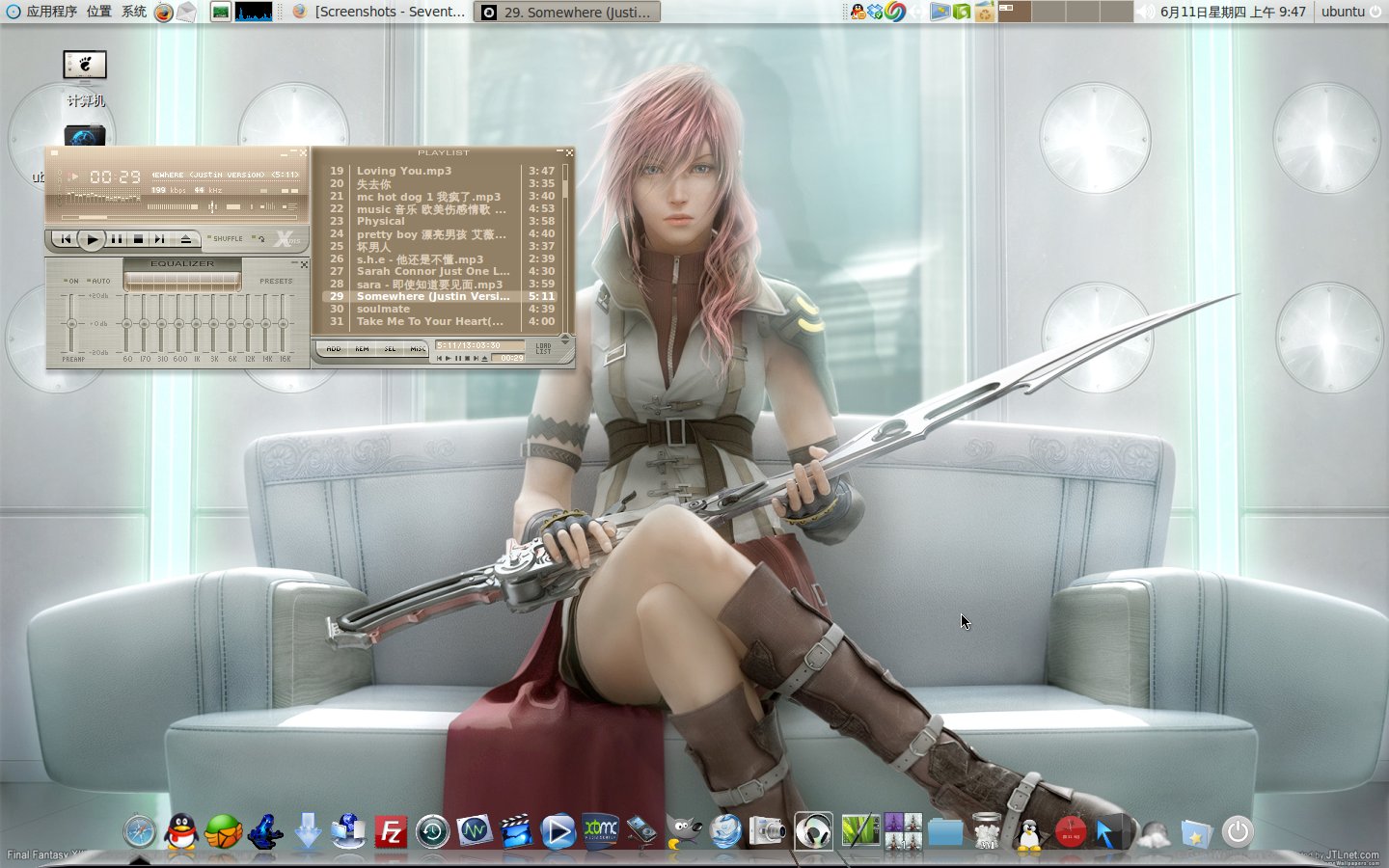Click the ADD playlist button

point(334,349)
